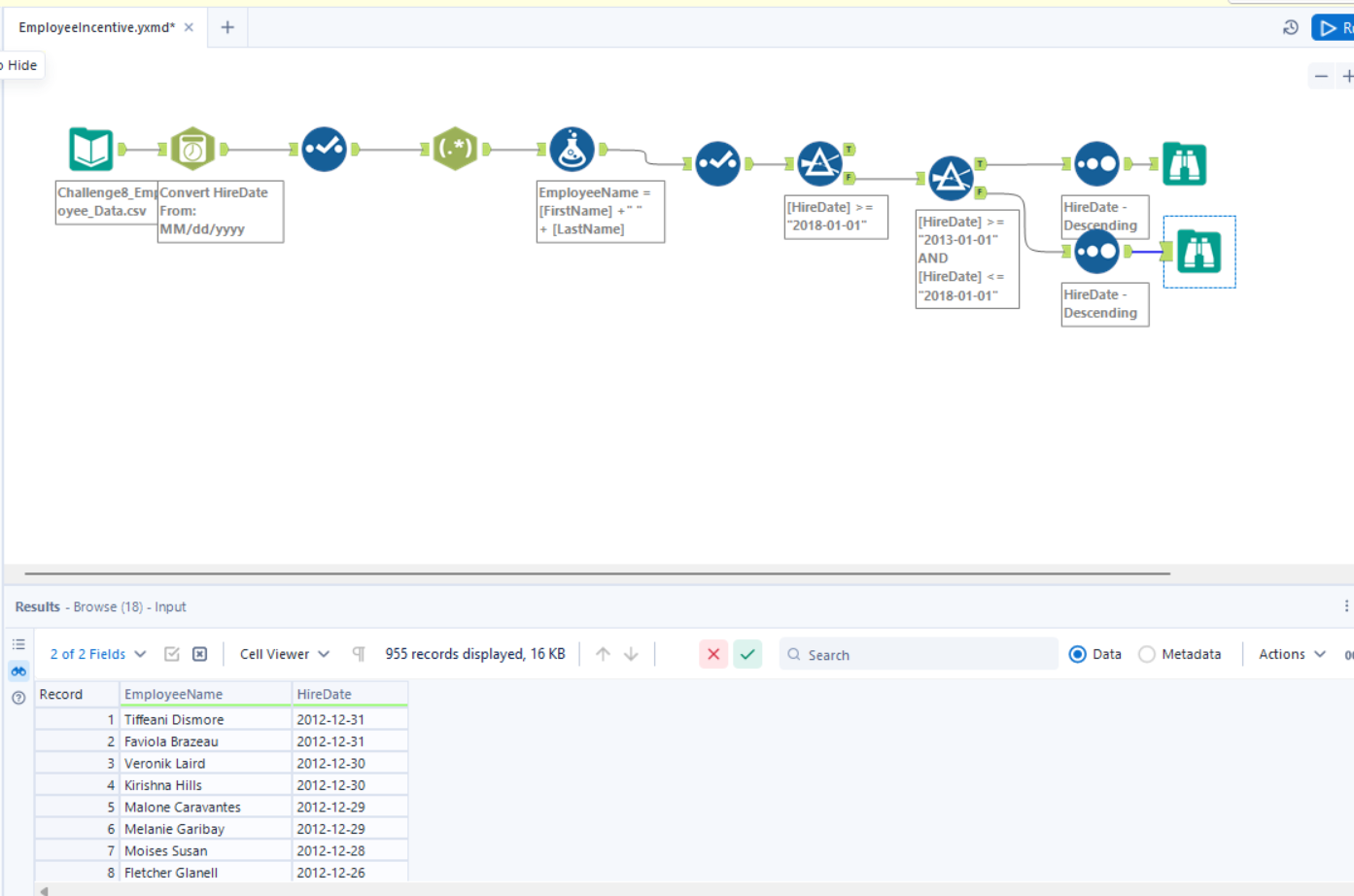This screenshot has width=1354, height=896.
Task: Open the Actions dropdown
Action: coord(1292,654)
